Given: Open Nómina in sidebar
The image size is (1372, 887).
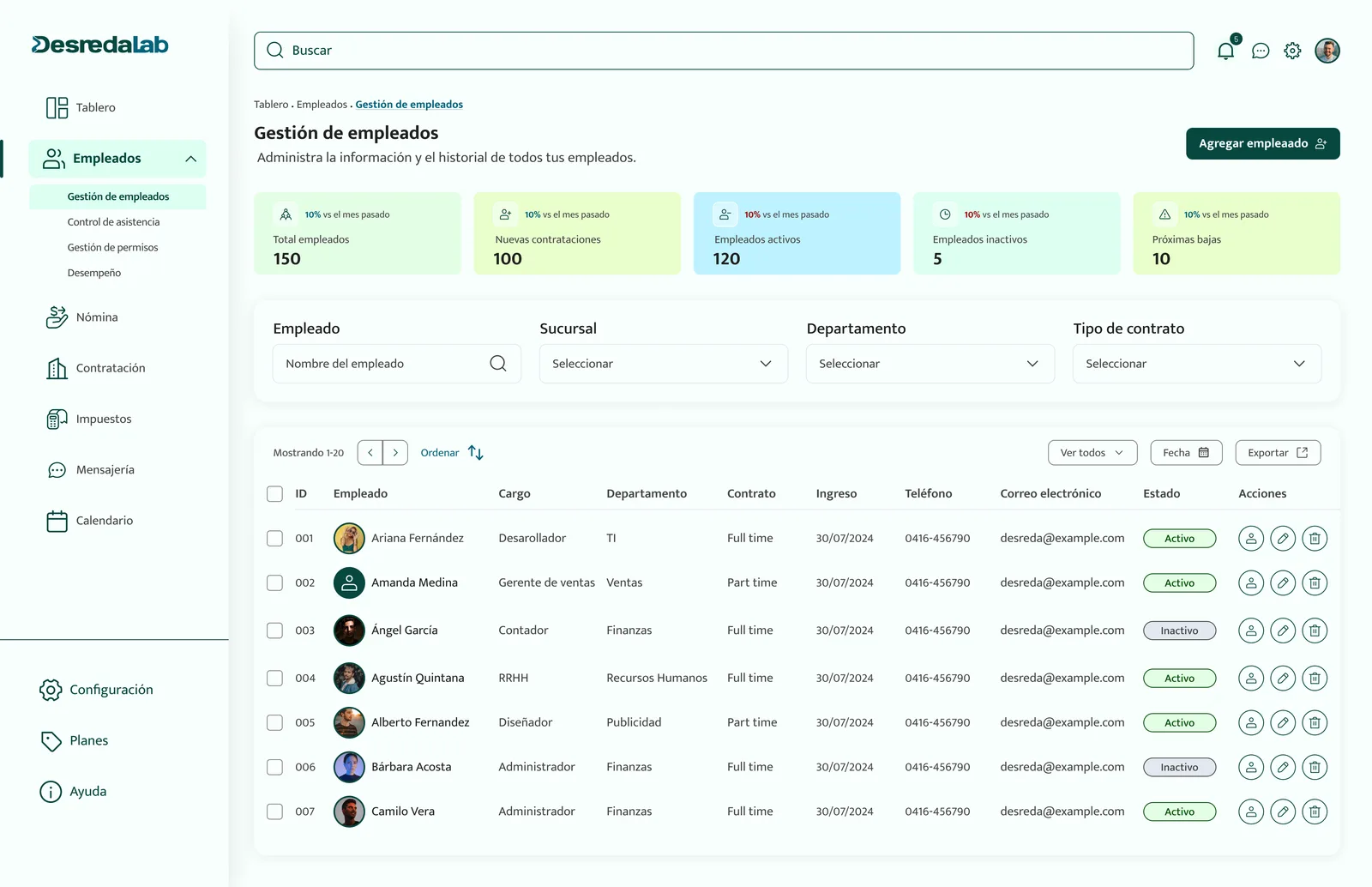Looking at the screenshot, I should tap(82, 317).
